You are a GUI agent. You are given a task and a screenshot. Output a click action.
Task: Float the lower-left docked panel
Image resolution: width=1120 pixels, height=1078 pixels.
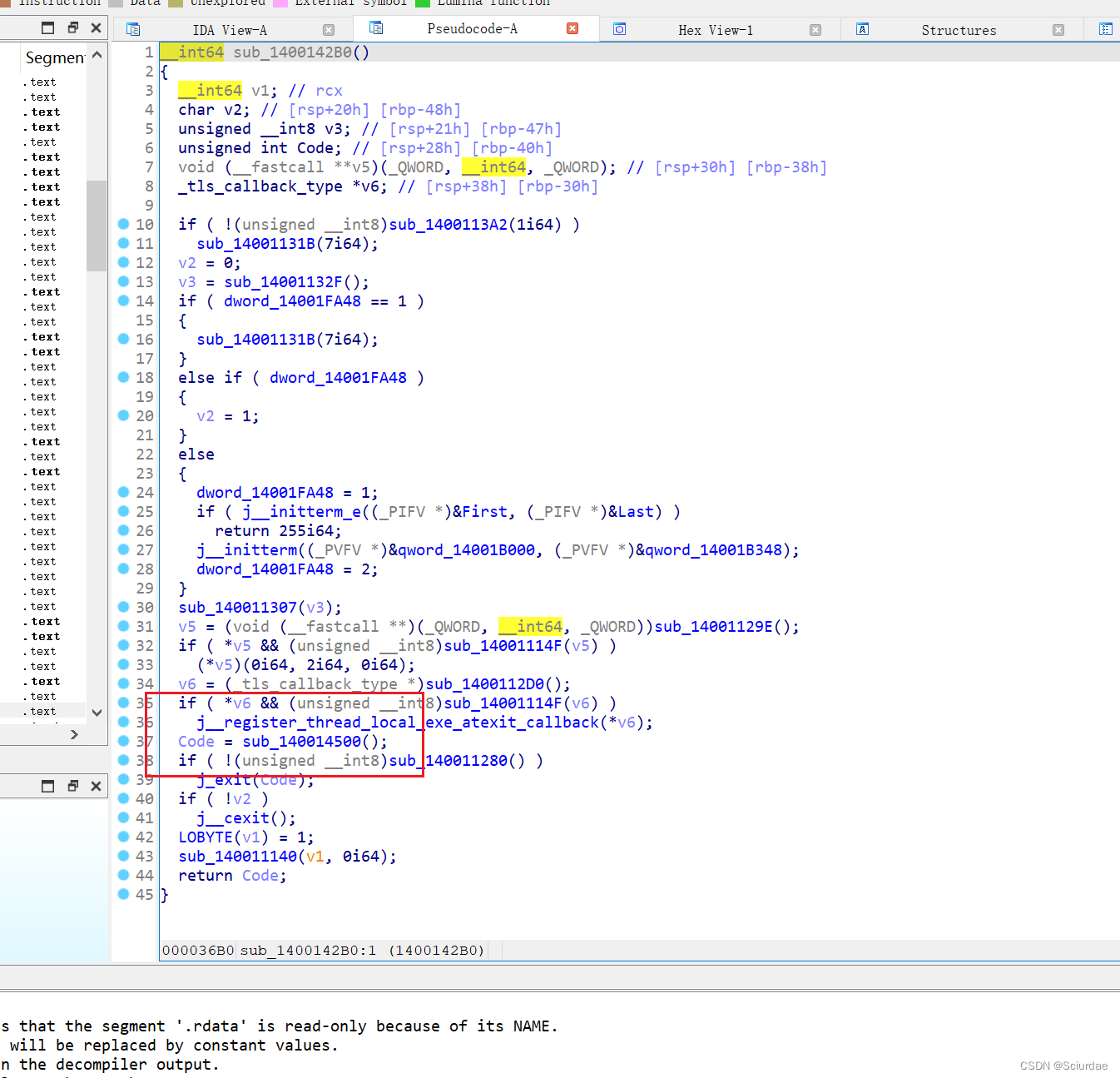pyautogui.click(x=72, y=786)
